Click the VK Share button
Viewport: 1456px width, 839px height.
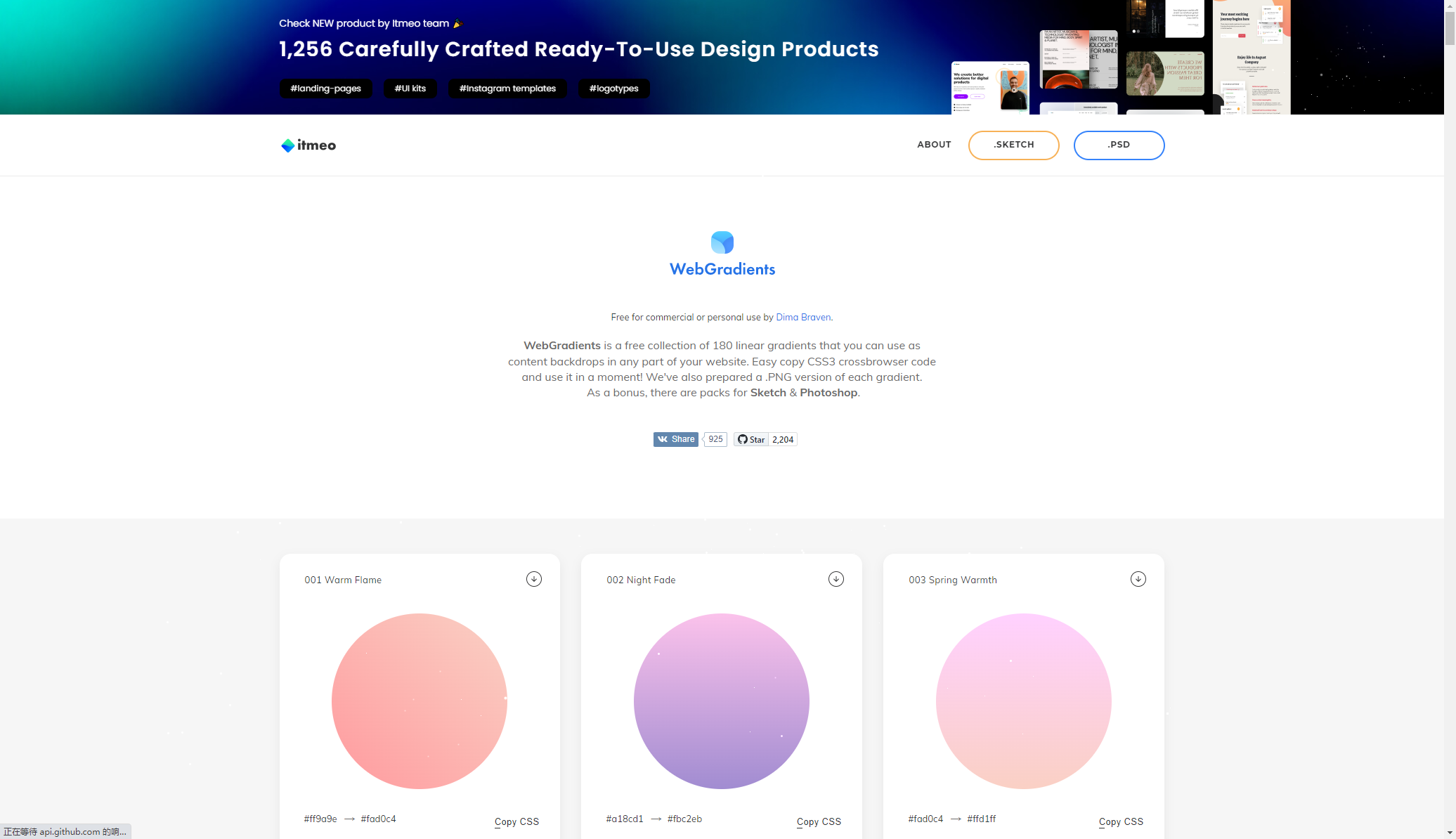click(x=676, y=439)
